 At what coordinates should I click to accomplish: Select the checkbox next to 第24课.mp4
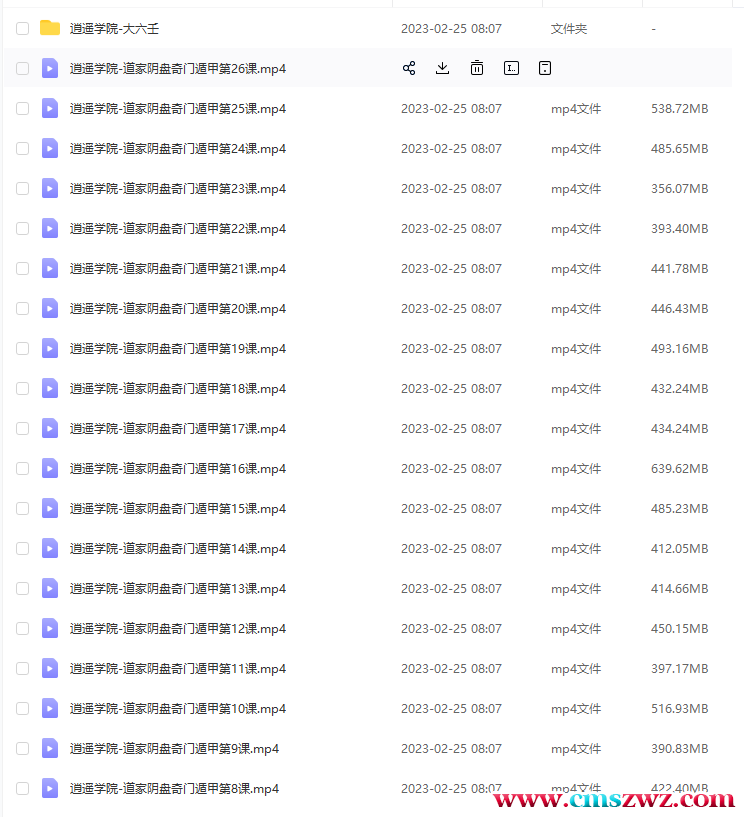coord(23,149)
